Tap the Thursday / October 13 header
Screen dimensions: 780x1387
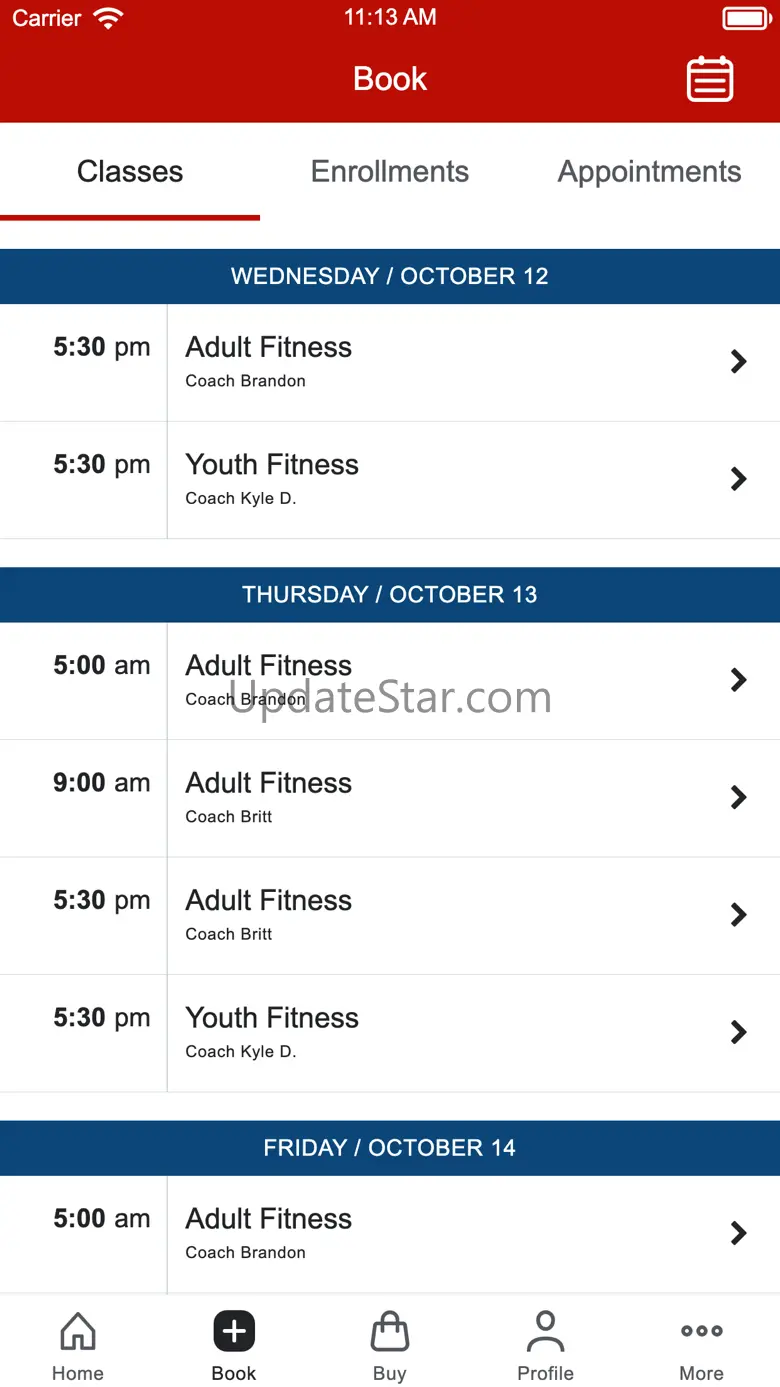[x=390, y=595]
